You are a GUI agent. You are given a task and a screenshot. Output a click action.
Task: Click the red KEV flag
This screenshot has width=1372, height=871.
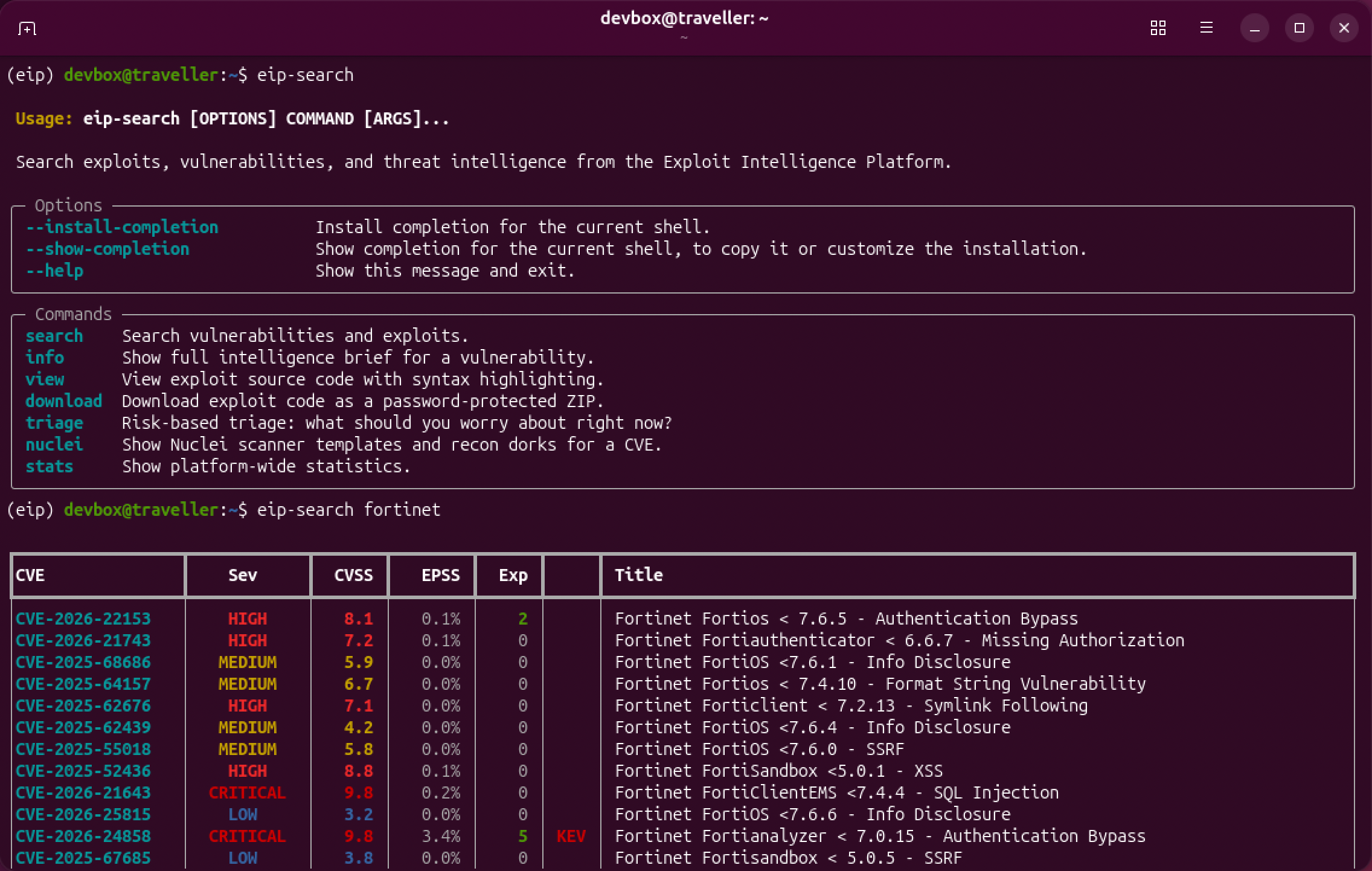pyautogui.click(x=571, y=836)
